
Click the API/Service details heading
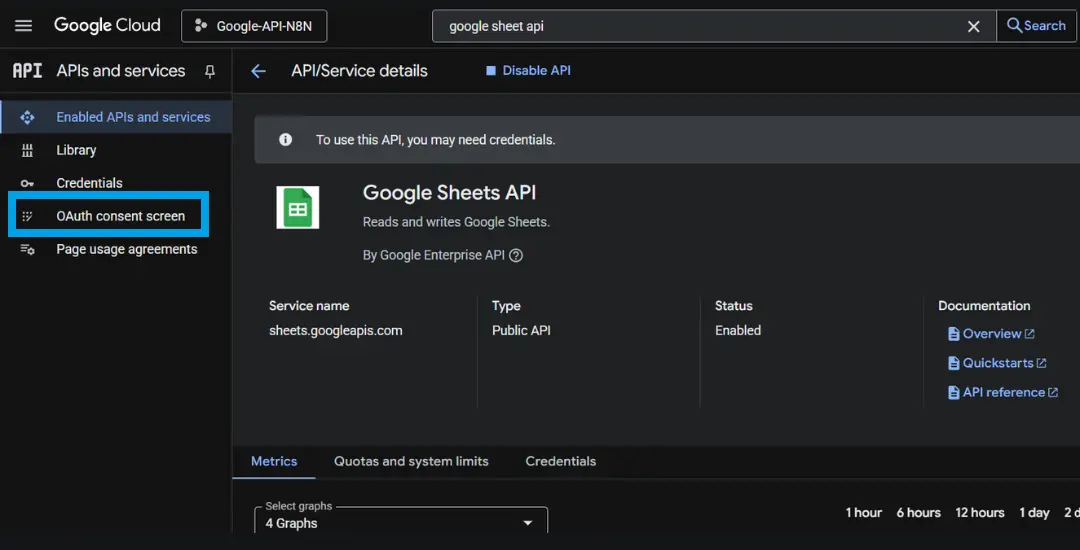[360, 71]
